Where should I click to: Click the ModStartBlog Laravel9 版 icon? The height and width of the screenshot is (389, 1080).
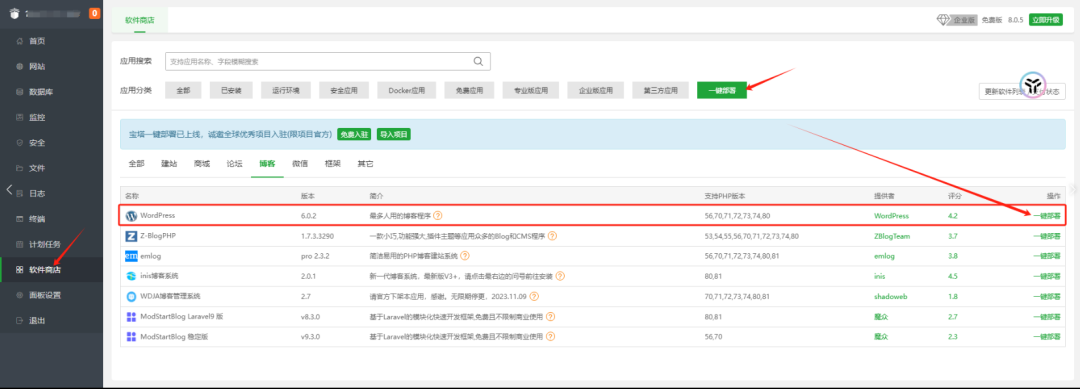coord(132,317)
